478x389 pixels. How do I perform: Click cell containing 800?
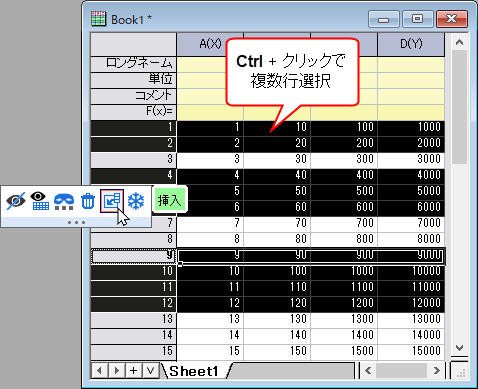pyautogui.click(x=344, y=240)
